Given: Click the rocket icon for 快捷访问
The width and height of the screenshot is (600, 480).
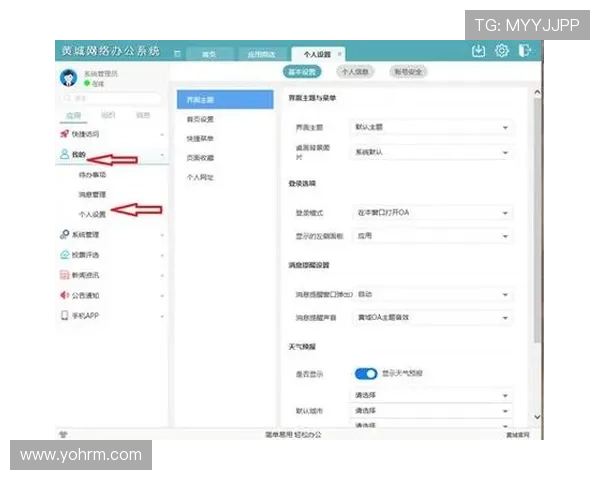Looking at the screenshot, I should 64,134.
